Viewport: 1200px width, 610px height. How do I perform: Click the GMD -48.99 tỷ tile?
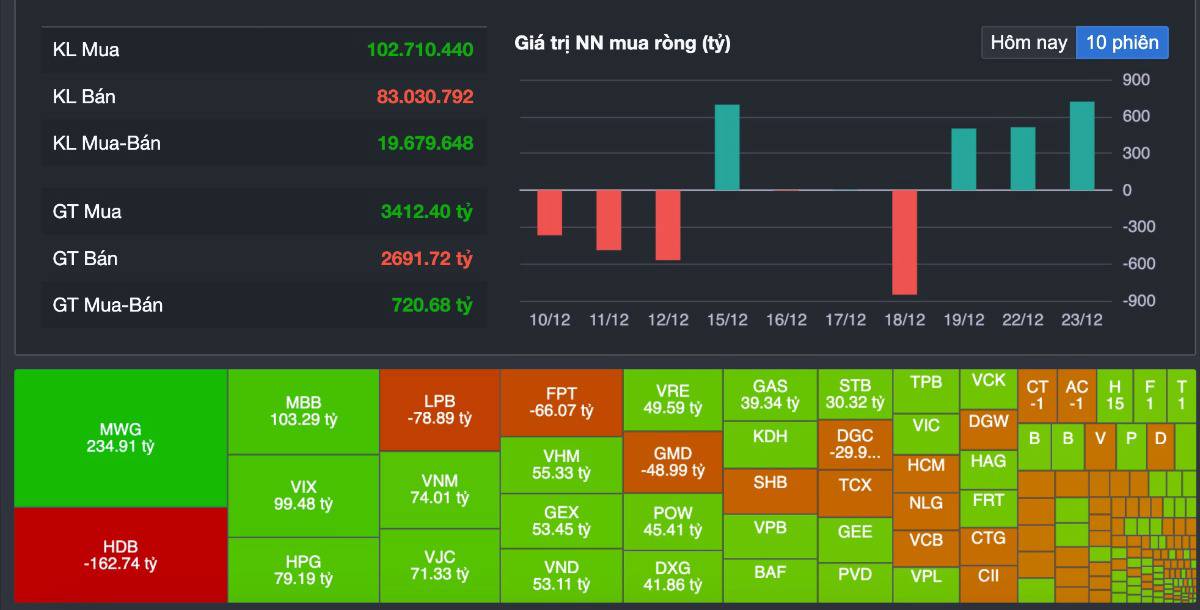point(672,462)
